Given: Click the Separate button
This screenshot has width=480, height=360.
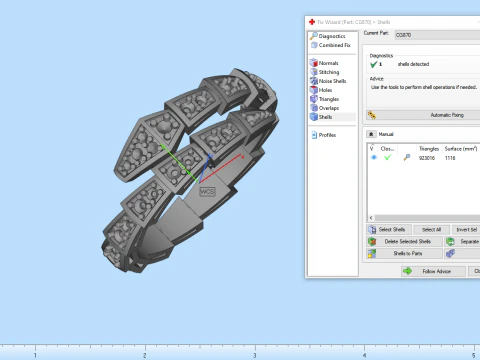Looking at the screenshot, I should pyautogui.click(x=462, y=241).
